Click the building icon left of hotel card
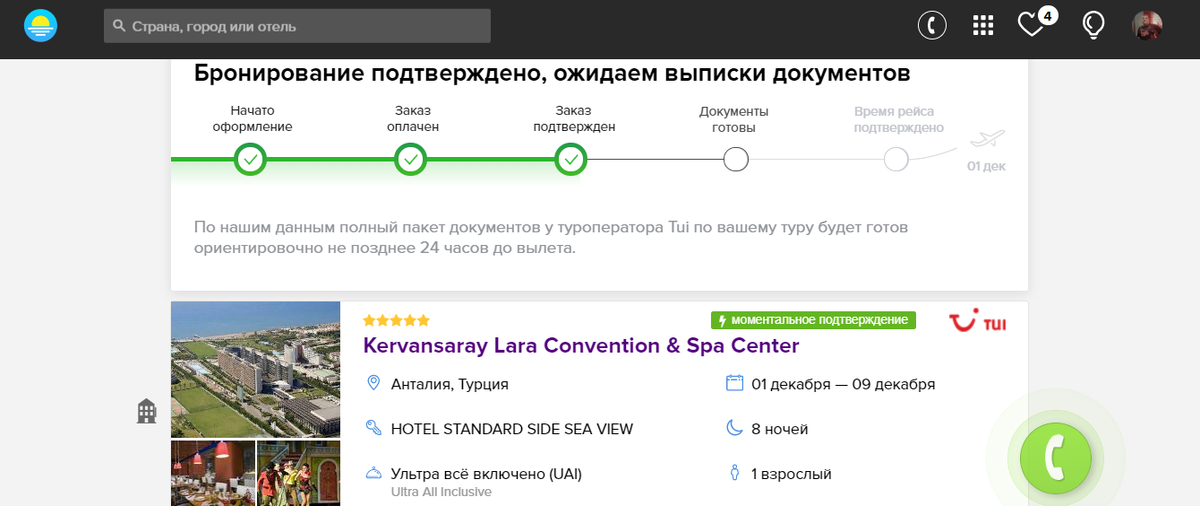This screenshot has width=1200, height=506. [147, 411]
